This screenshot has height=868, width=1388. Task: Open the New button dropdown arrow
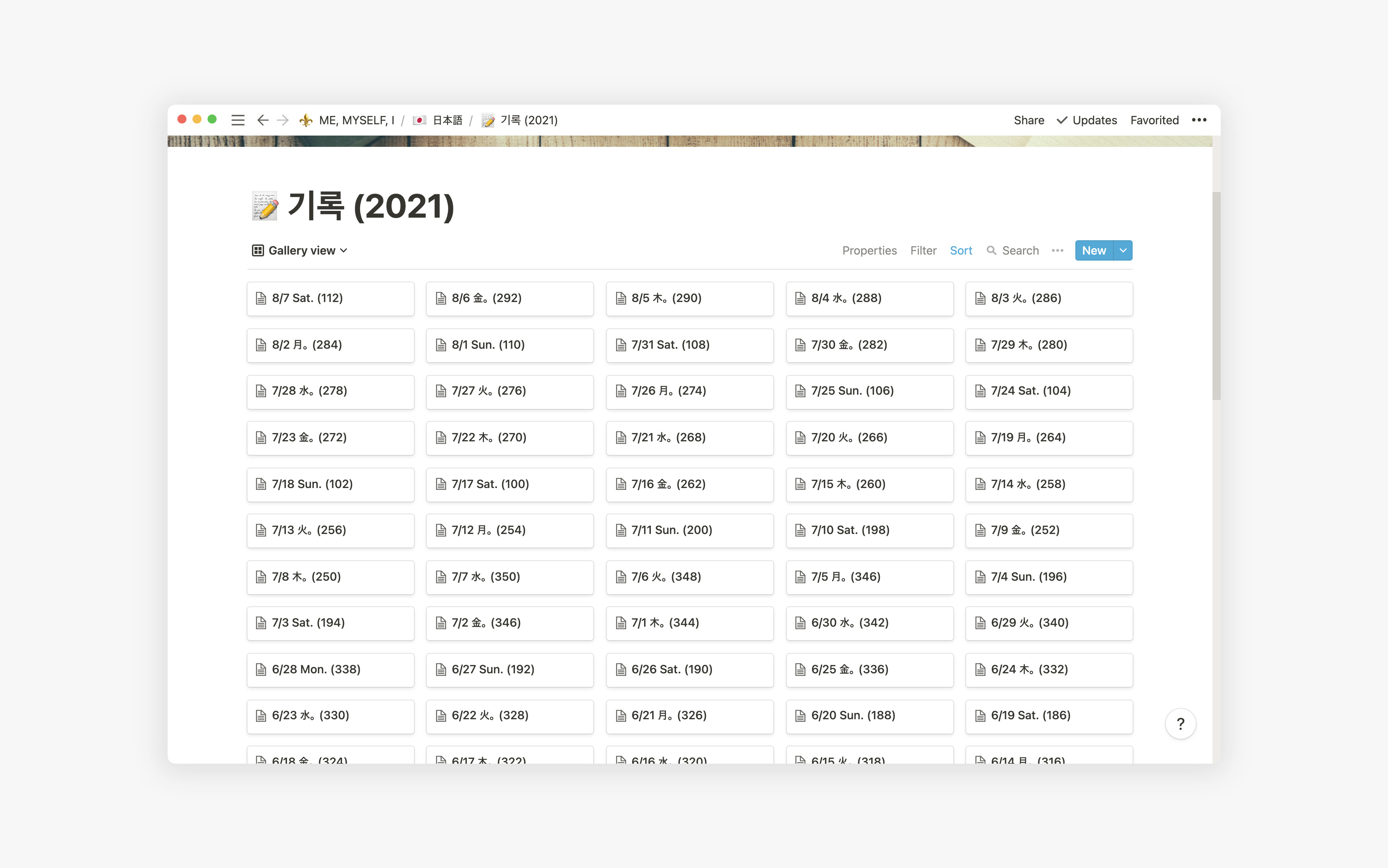1123,250
